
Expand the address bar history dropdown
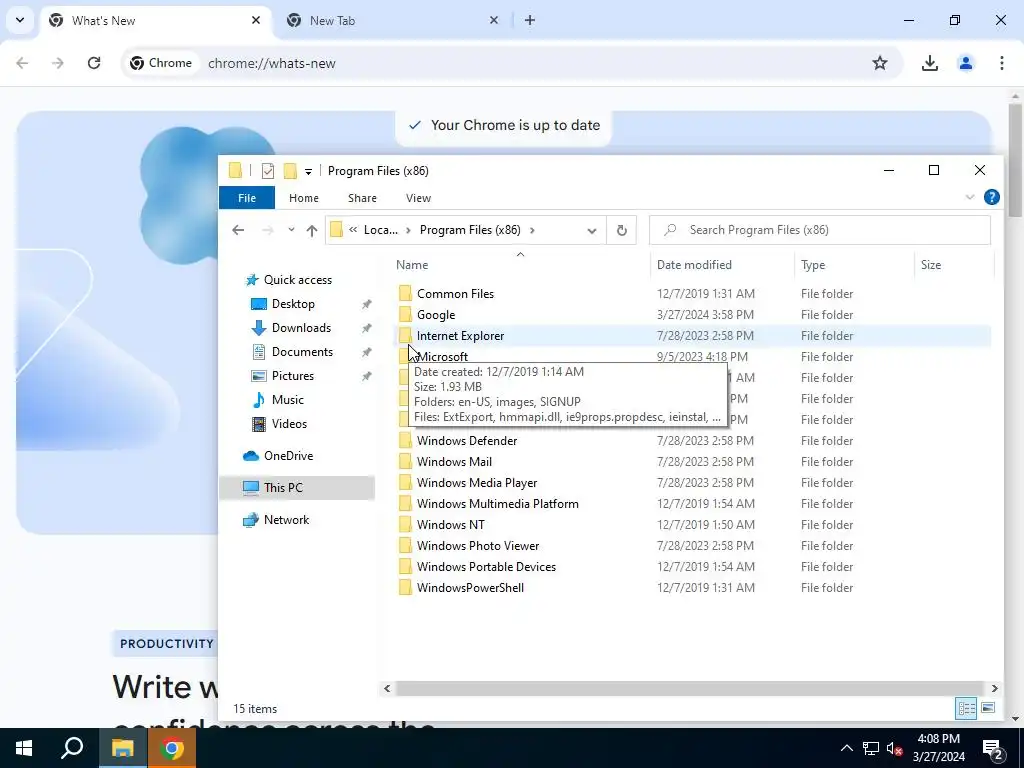(592, 230)
